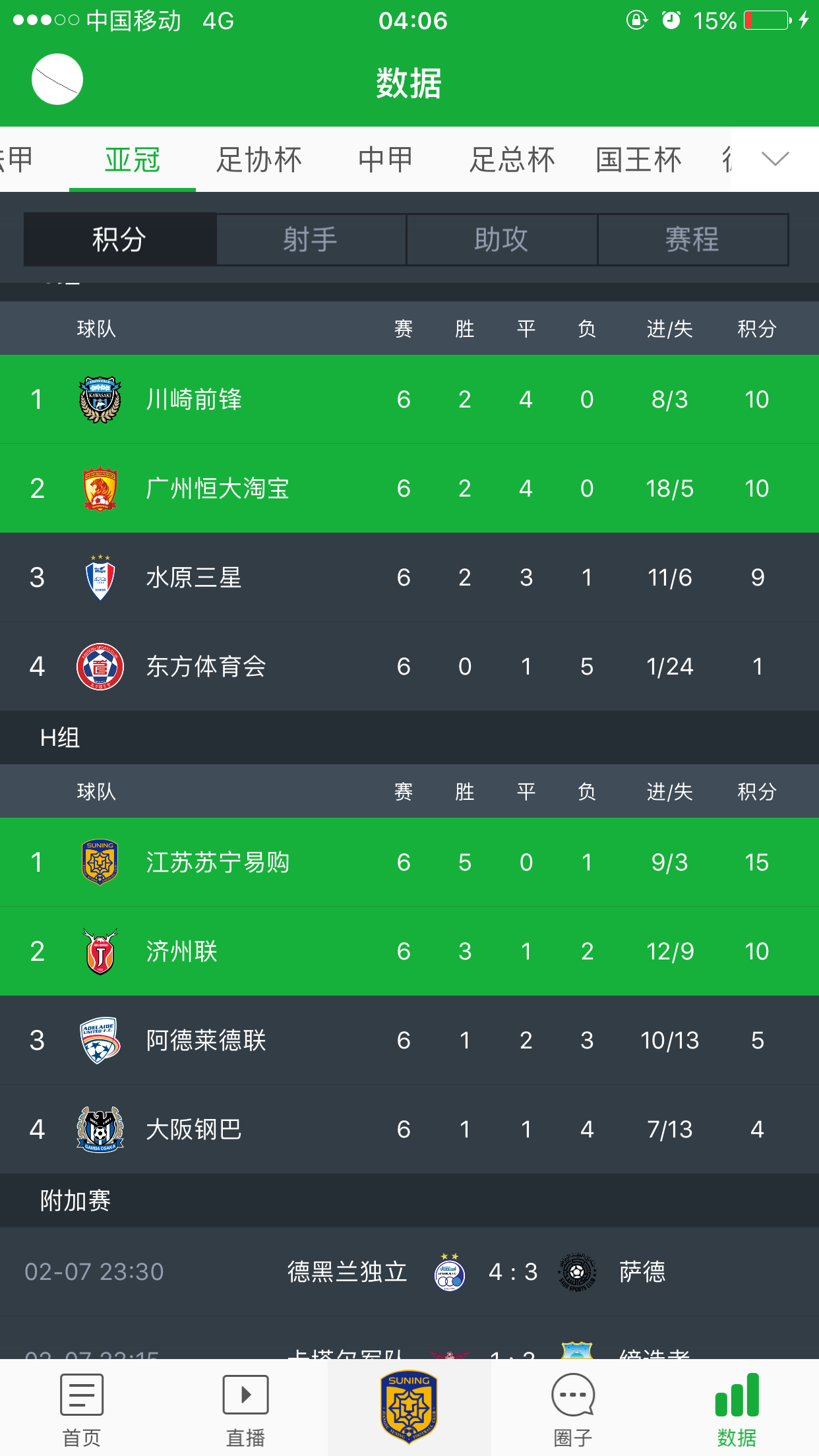
Task: Switch to the 足协杯 league tab
Action: pos(259,160)
